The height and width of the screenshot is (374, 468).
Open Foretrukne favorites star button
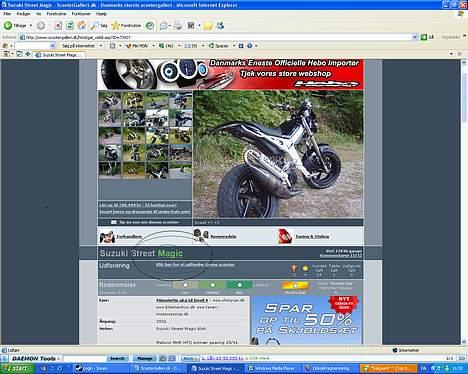click(x=126, y=25)
